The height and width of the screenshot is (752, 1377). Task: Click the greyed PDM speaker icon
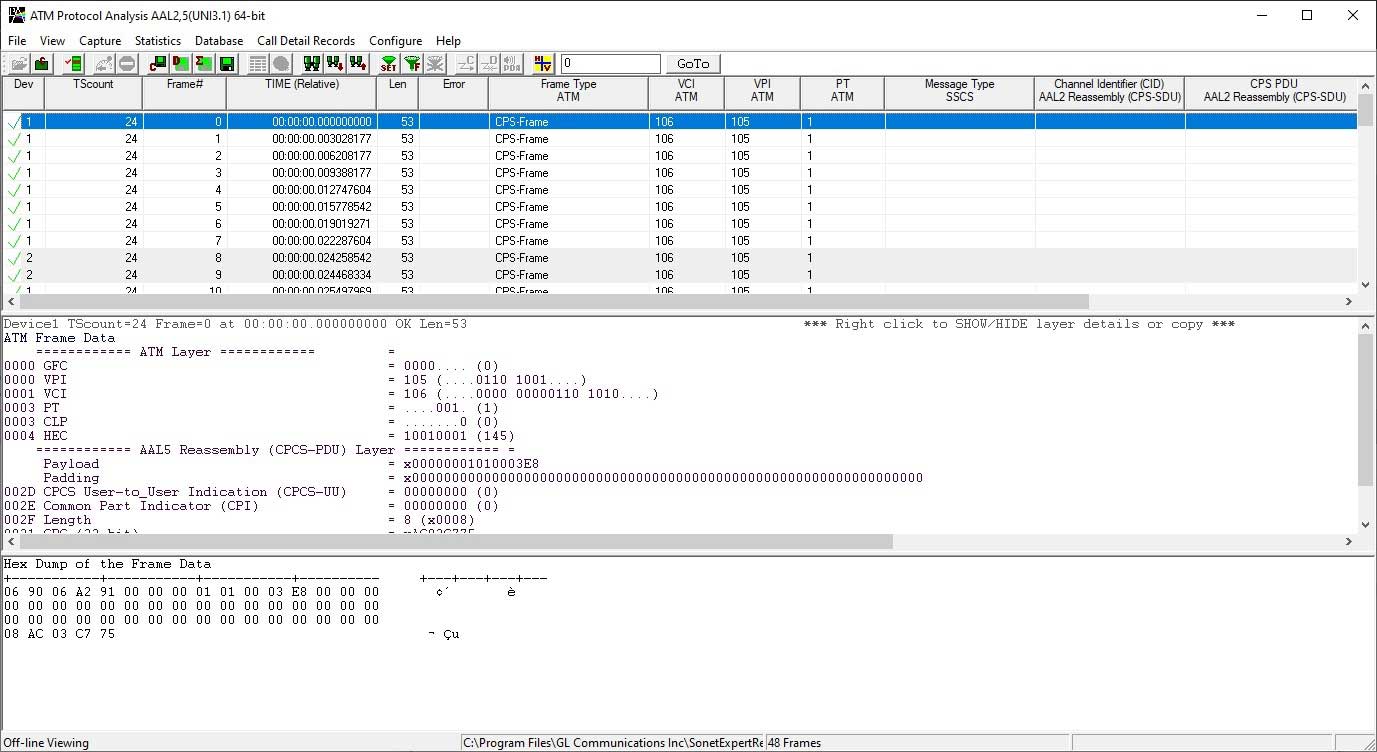point(512,64)
